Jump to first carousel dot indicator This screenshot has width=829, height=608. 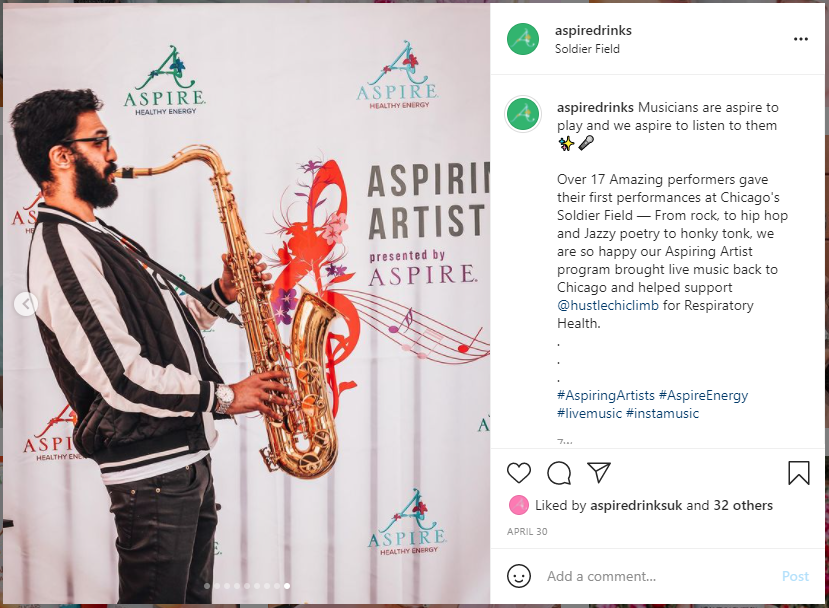pyautogui.click(x=207, y=586)
